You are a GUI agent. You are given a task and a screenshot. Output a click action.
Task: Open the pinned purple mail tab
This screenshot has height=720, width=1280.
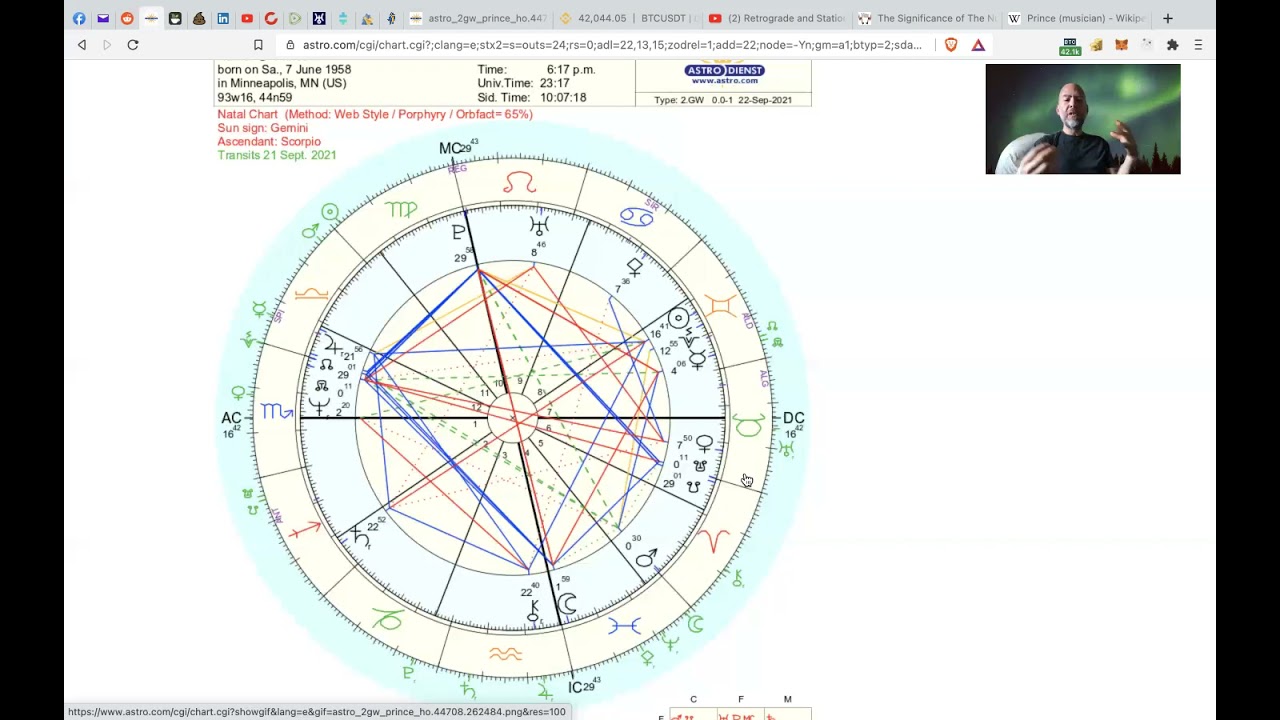coord(103,18)
